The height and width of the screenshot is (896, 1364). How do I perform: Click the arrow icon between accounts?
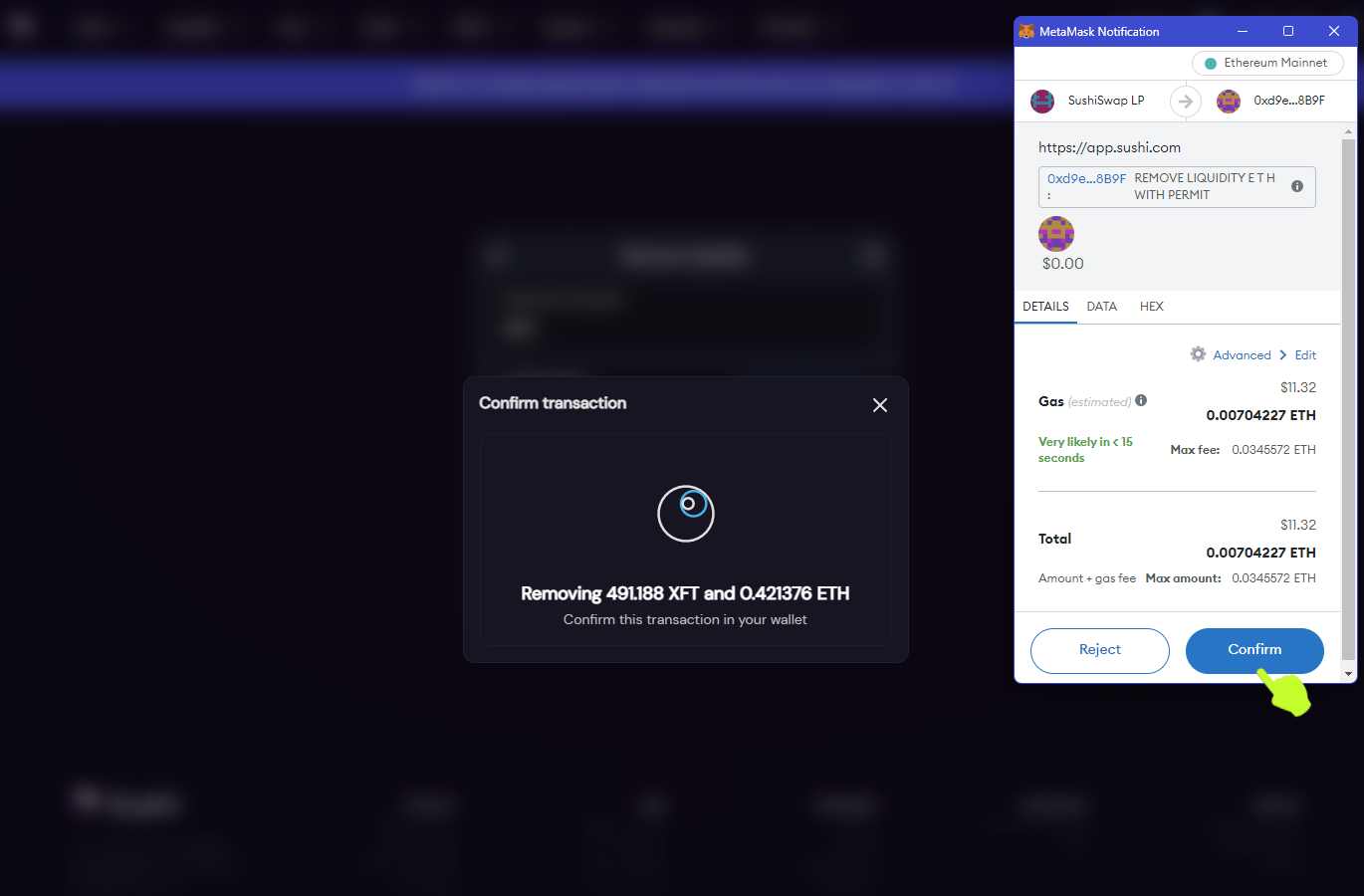tap(1186, 101)
